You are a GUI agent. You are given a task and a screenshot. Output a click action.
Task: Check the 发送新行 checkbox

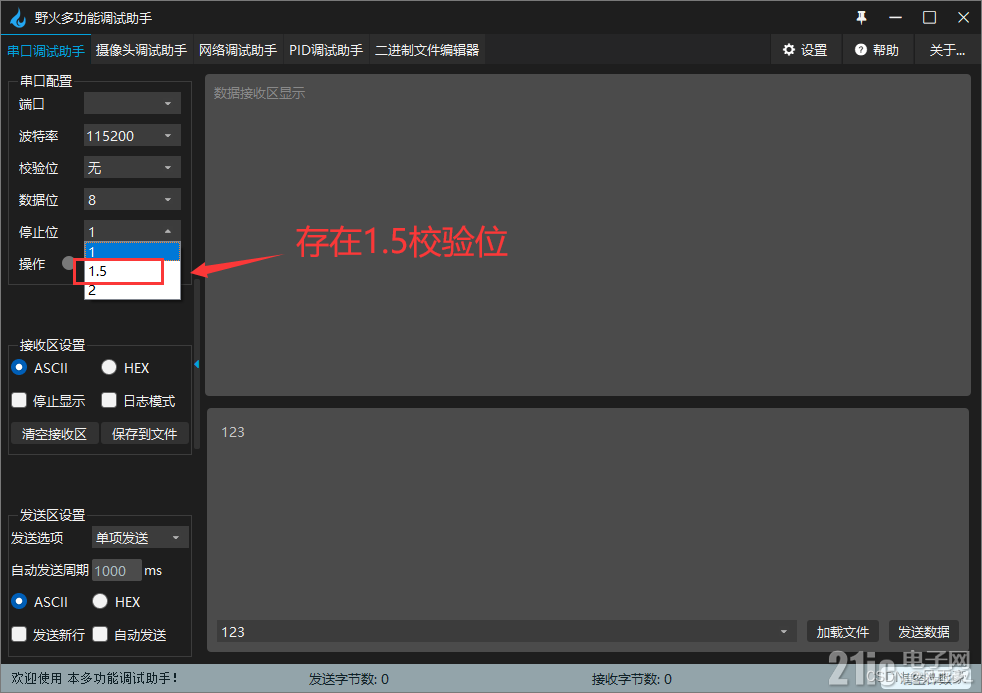tap(19, 634)
